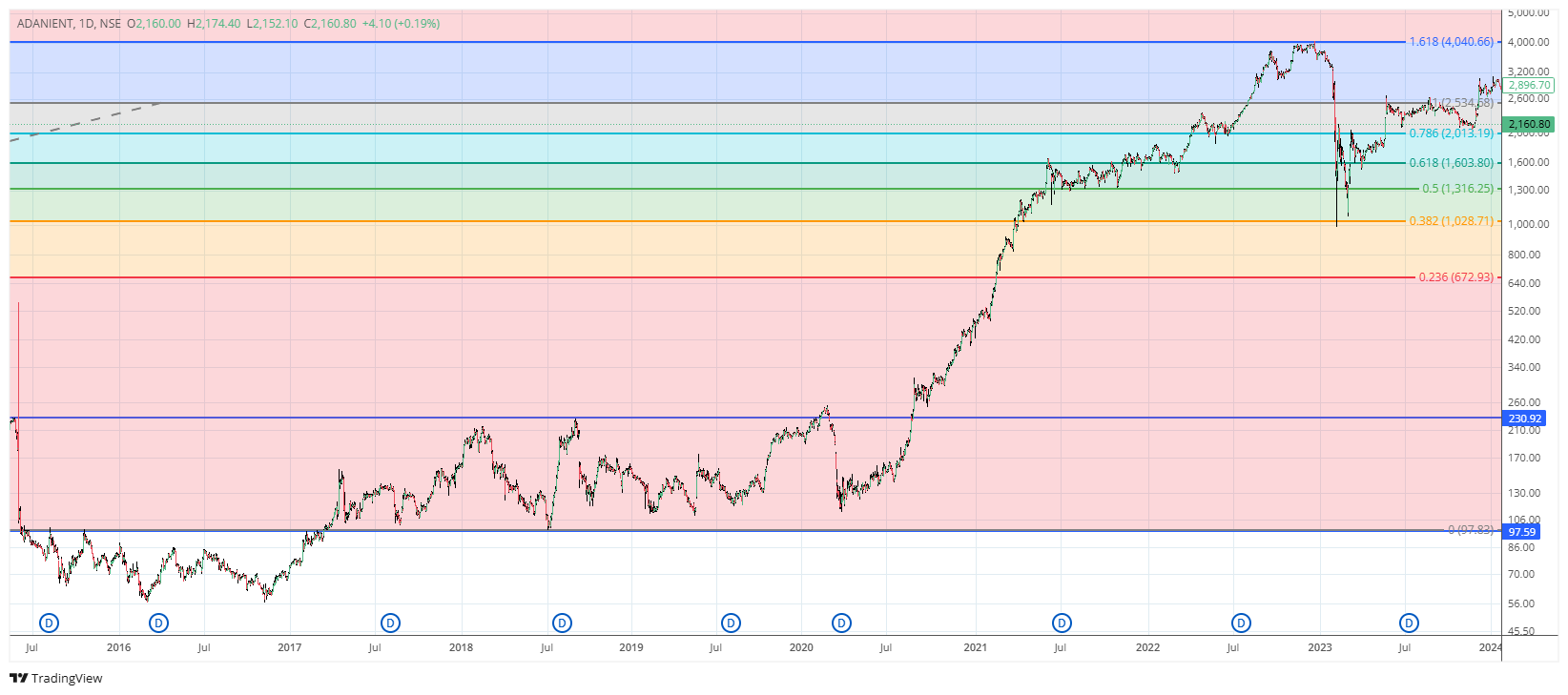Click the 5,000.00 price axis label
Screen dimensions: 1568x695
(x=1528, y=12)
